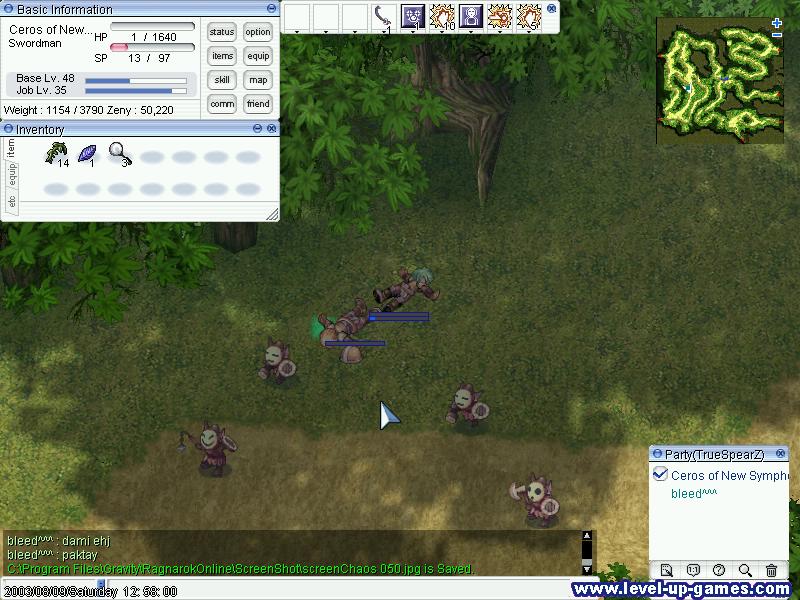Open the friend list

tap(258, 104)
